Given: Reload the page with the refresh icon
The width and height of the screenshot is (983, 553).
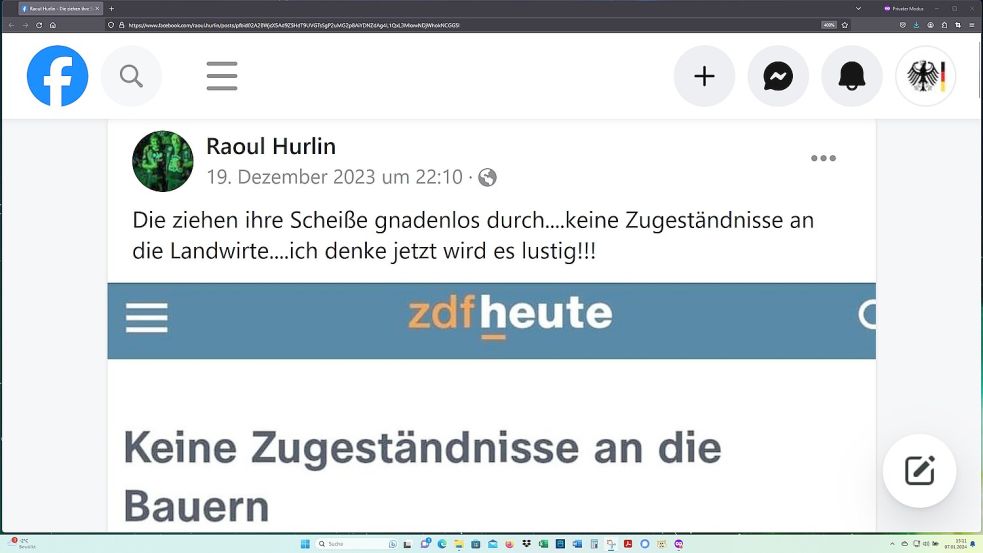Looking at the screenshot, I should coord(39,25).
